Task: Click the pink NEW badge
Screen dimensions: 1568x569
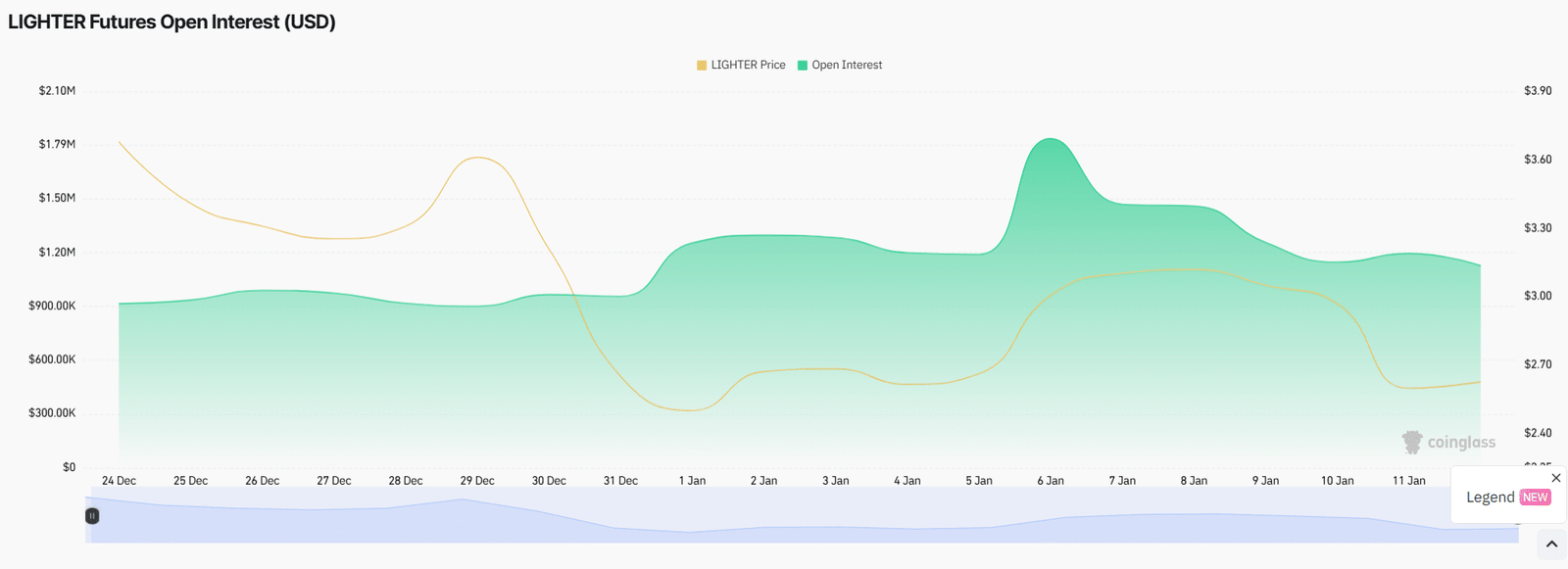Action: [x=1535, y=498]
